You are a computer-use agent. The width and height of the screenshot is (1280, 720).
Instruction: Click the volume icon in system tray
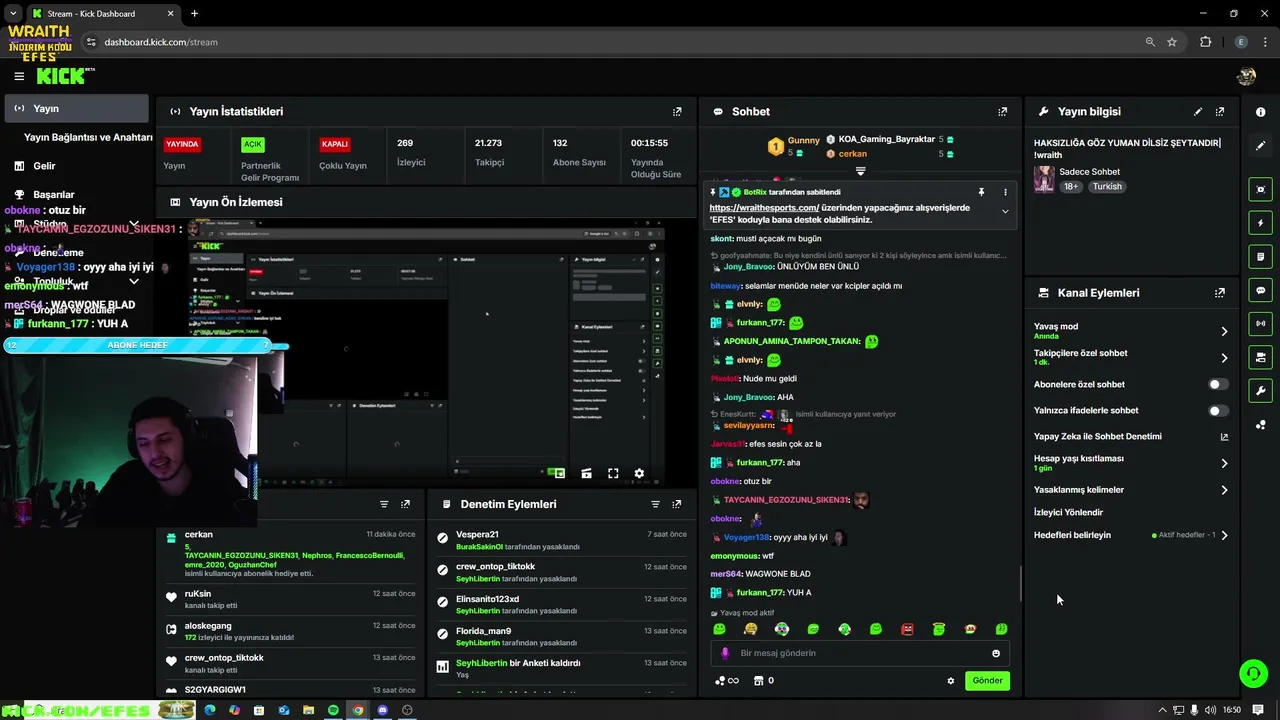coord(1210,710)
